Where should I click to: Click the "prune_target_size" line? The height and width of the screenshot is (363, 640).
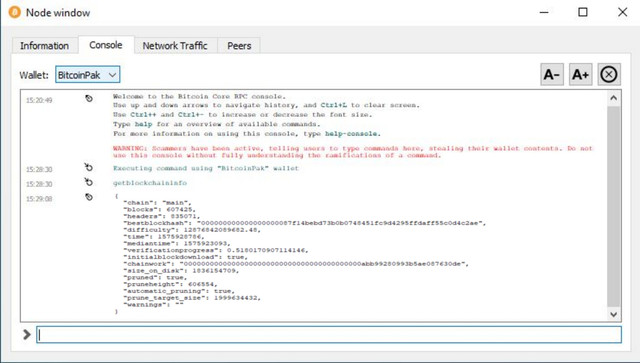192,298
